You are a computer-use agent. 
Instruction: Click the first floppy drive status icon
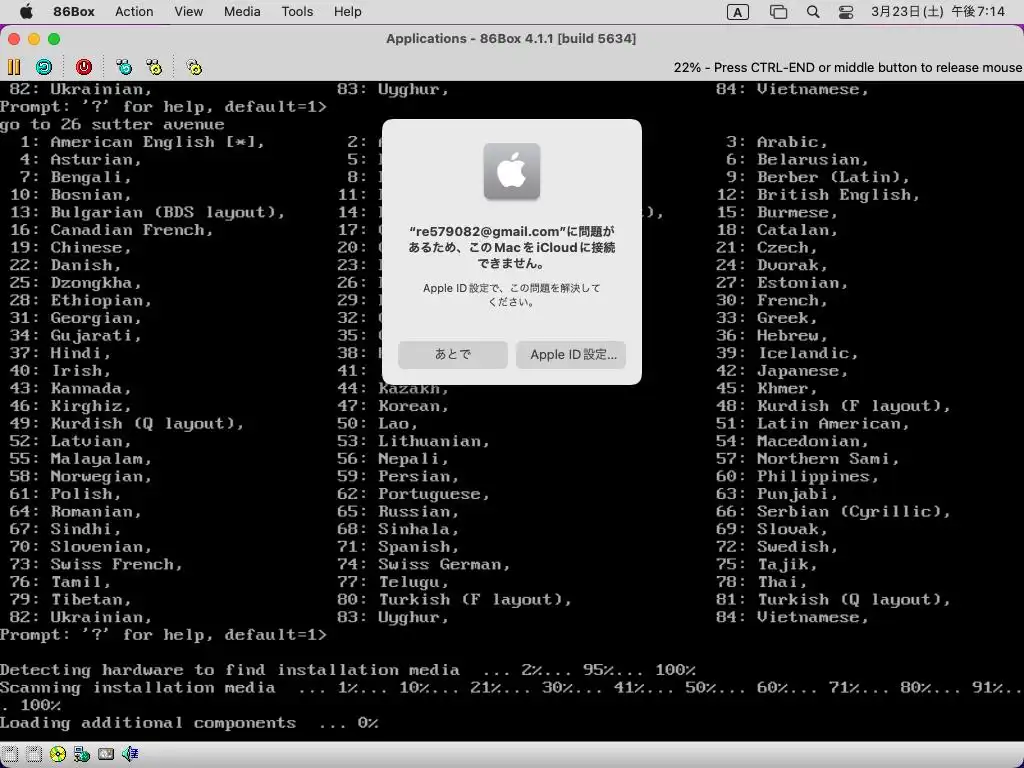(10, 754)
